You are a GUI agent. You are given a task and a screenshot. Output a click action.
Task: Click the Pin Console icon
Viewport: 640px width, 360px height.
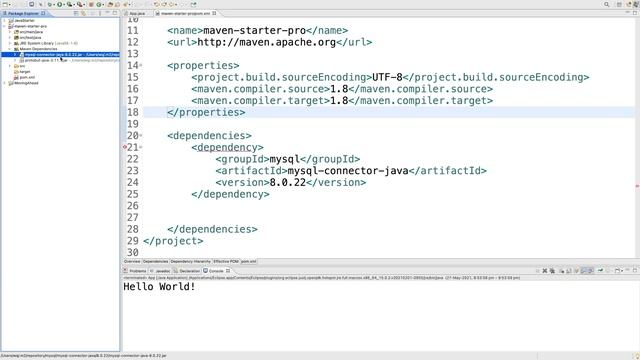600,271
